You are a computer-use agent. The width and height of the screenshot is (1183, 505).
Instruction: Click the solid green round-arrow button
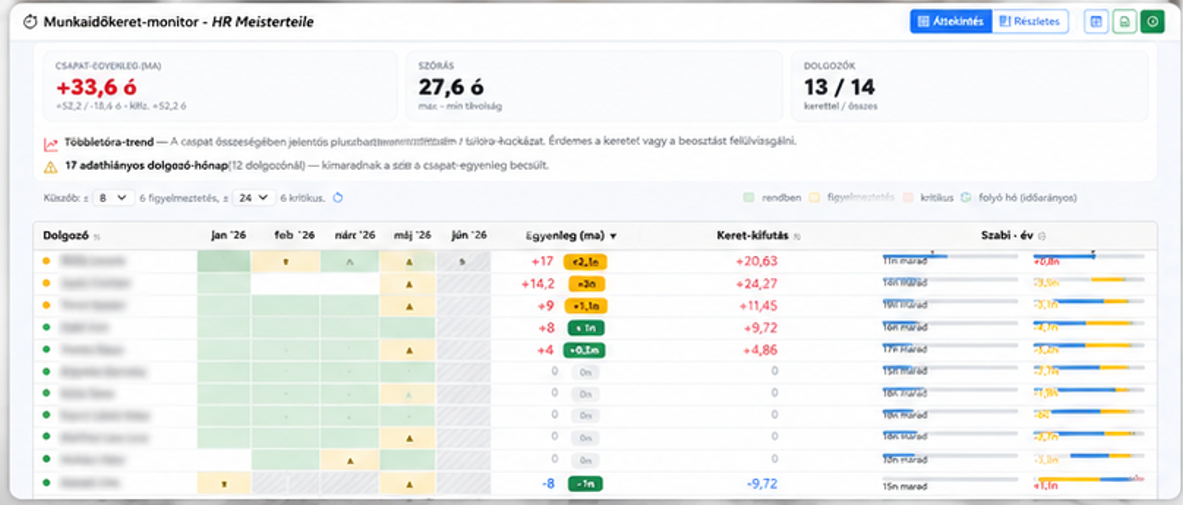tap(1152, 22)
